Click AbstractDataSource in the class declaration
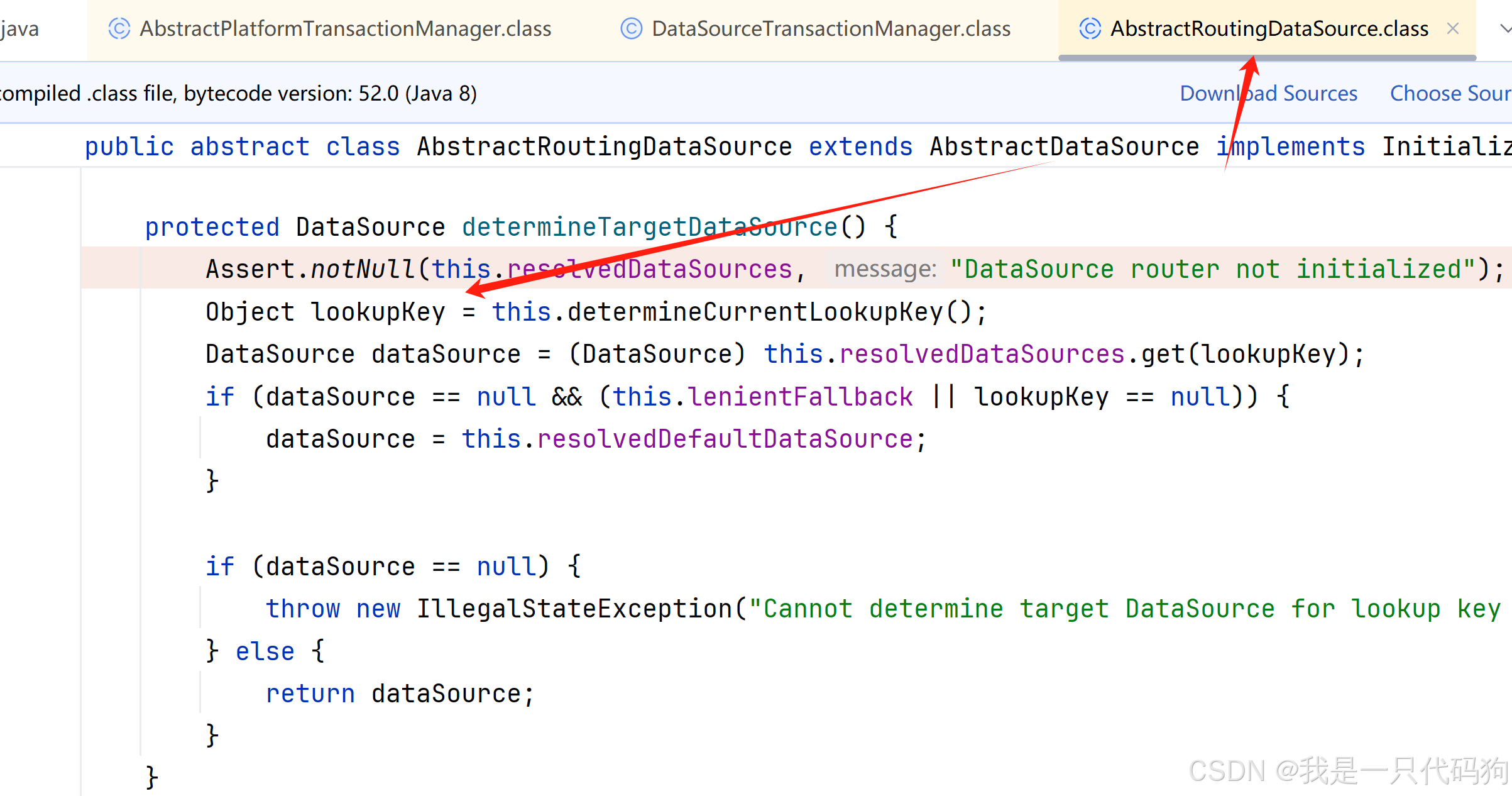This screenshot has height=796, width=1512. pyautogui.click(x=1064, y=147)
